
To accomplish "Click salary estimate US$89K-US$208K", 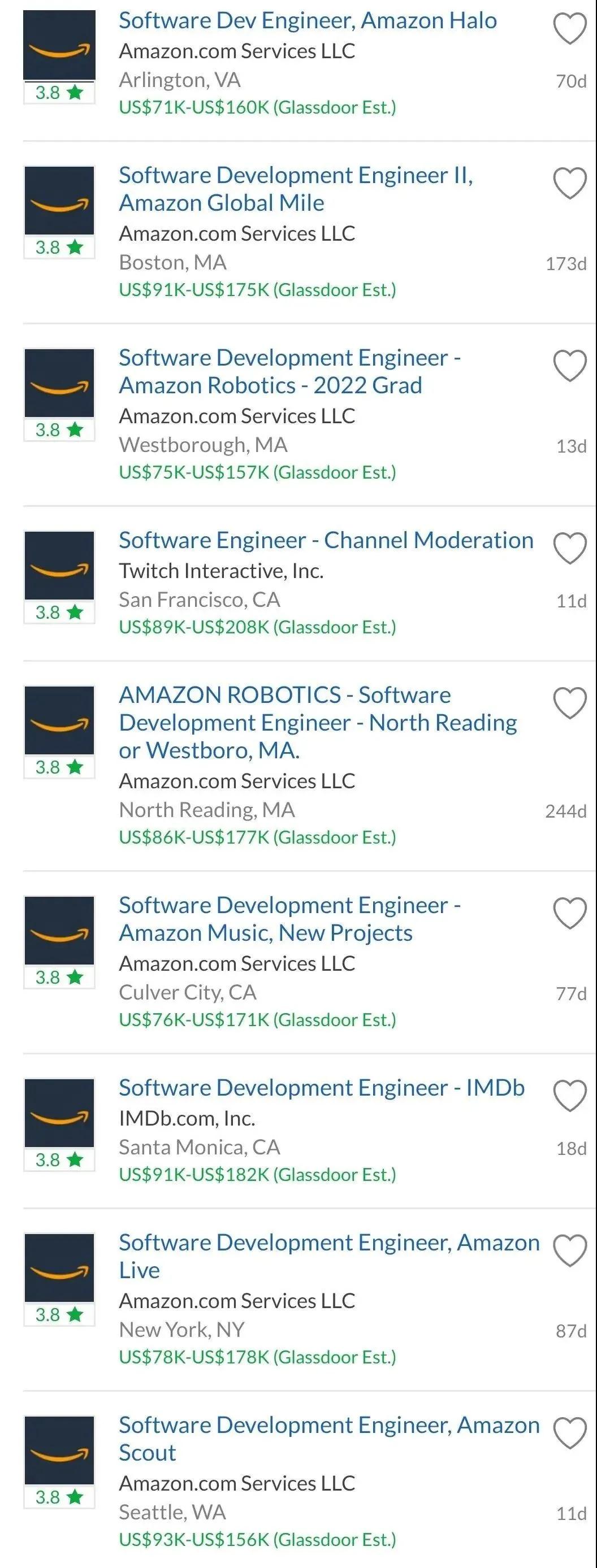I will (x=257, y=627).
